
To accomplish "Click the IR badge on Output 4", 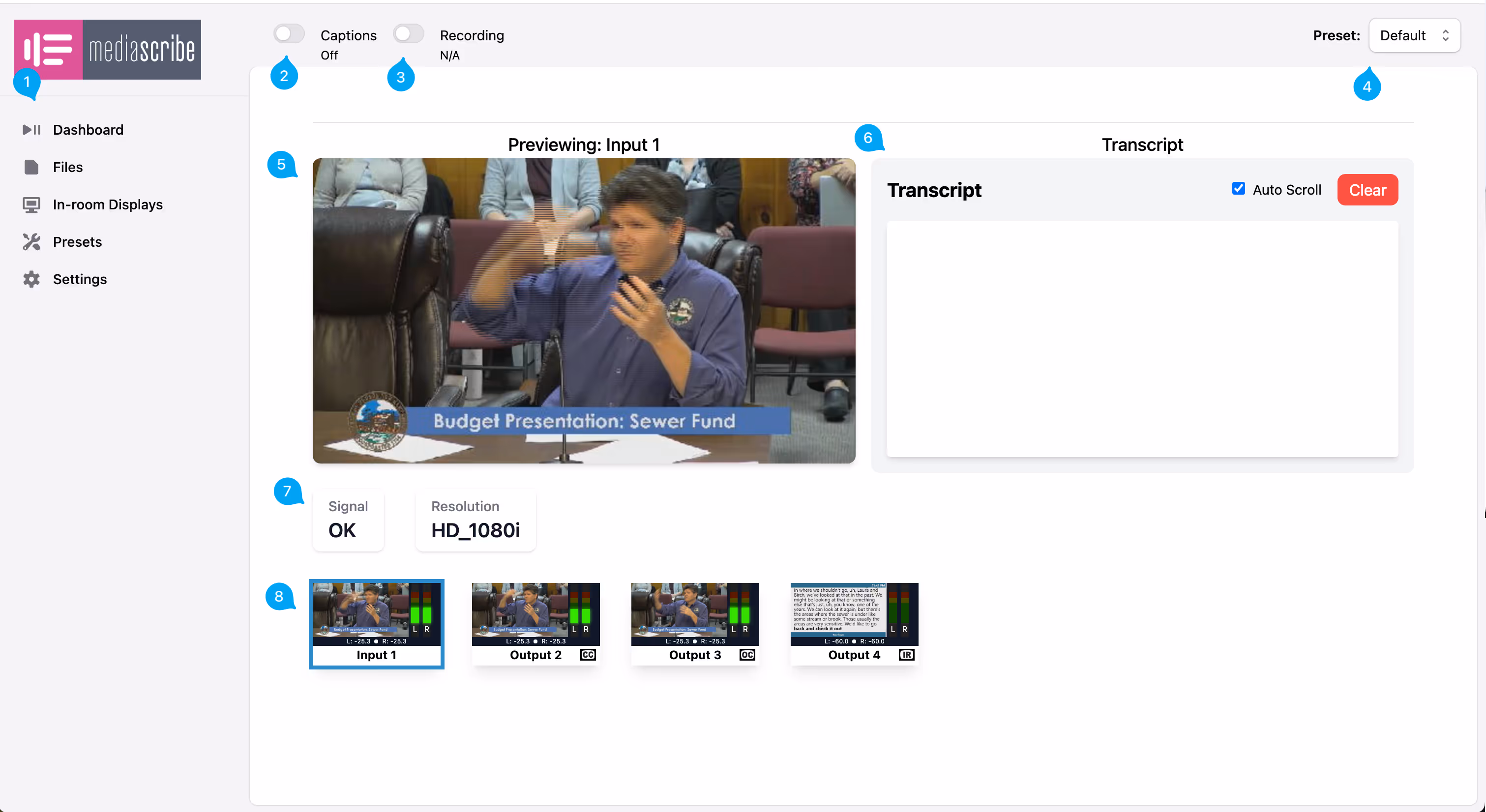I will click(907, 655).
